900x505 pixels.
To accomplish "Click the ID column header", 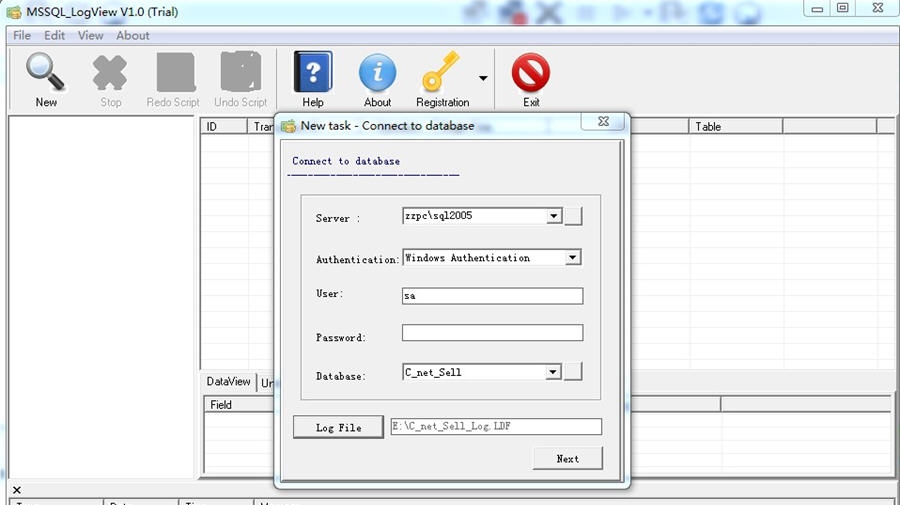I will pos(224,126).
